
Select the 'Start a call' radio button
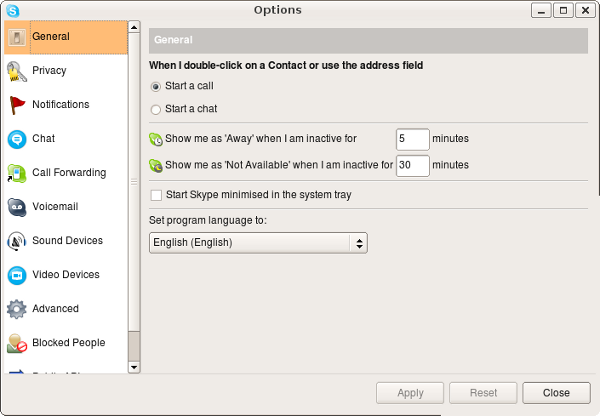(155, 87)
